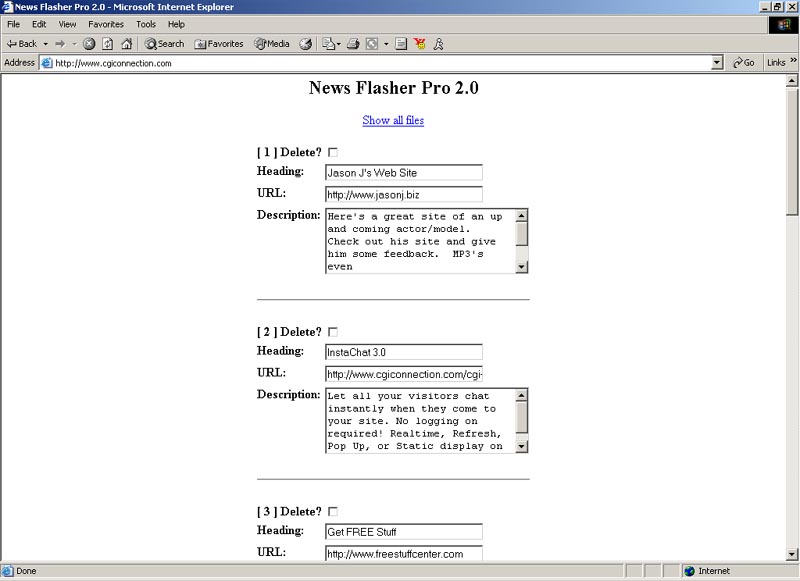Click the Heading field with InstaChat 3.0
Viewport: 800px width, 581px height.
tap(404, 352)
